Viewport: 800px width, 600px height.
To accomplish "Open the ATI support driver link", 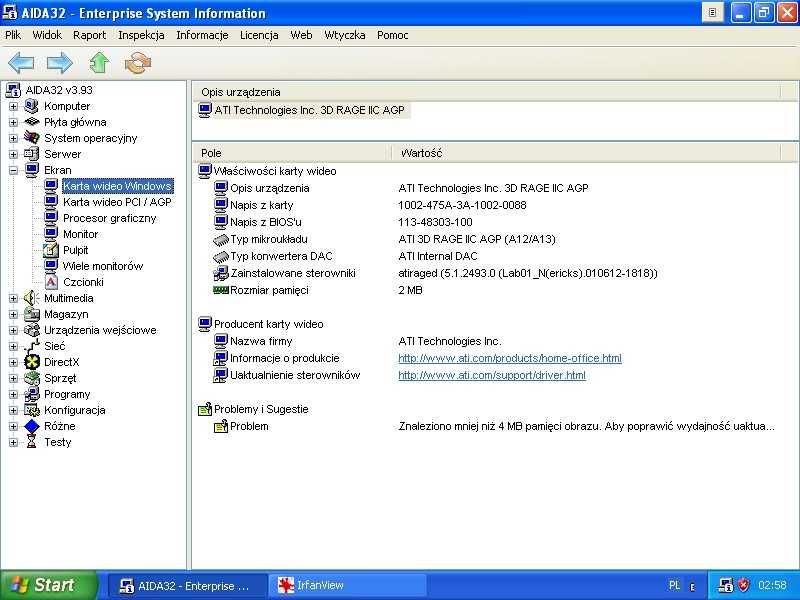I will pyautogui.click(x=492, y=375).
